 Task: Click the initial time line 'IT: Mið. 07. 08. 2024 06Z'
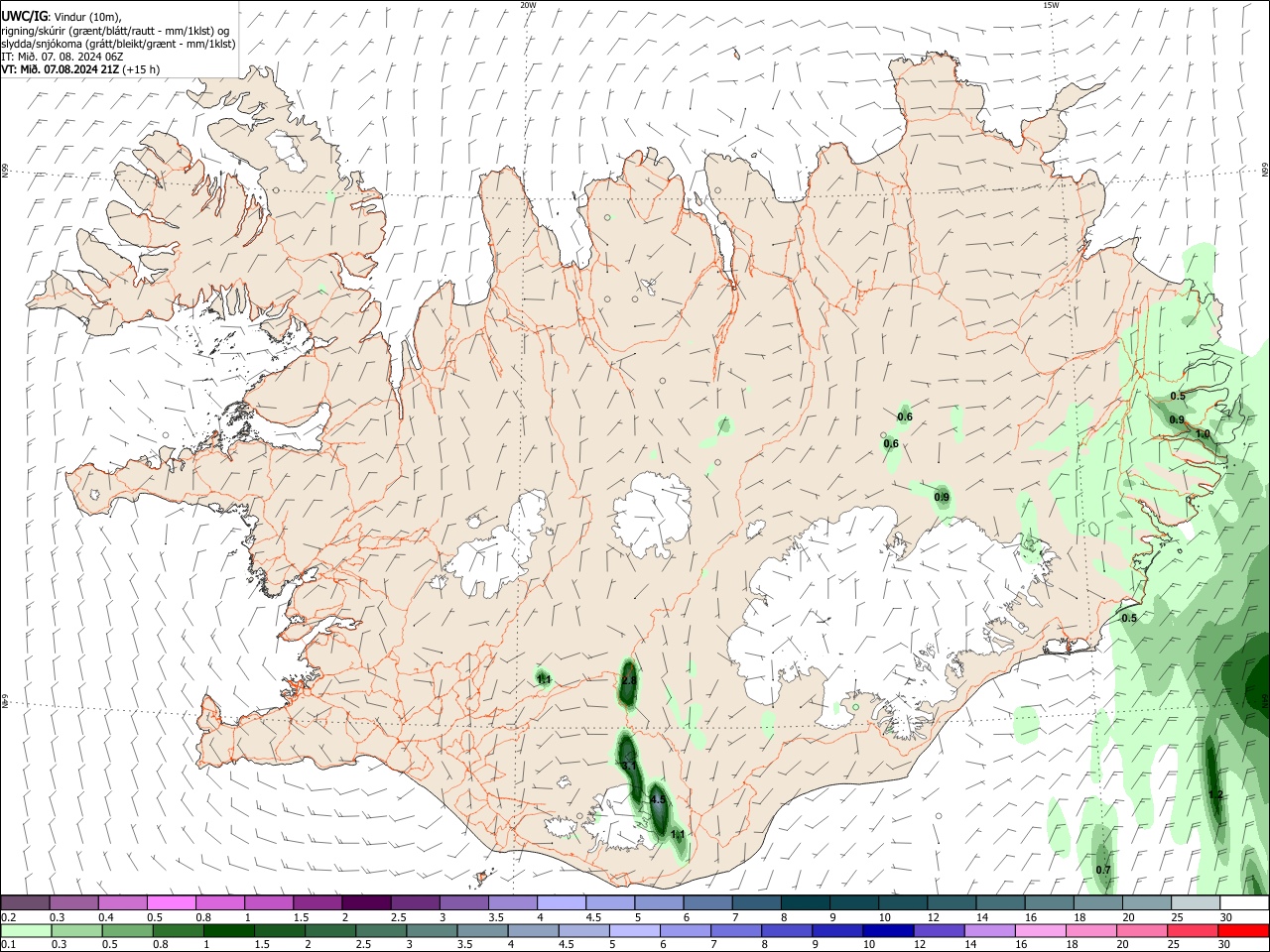click(x=62, y=57)
